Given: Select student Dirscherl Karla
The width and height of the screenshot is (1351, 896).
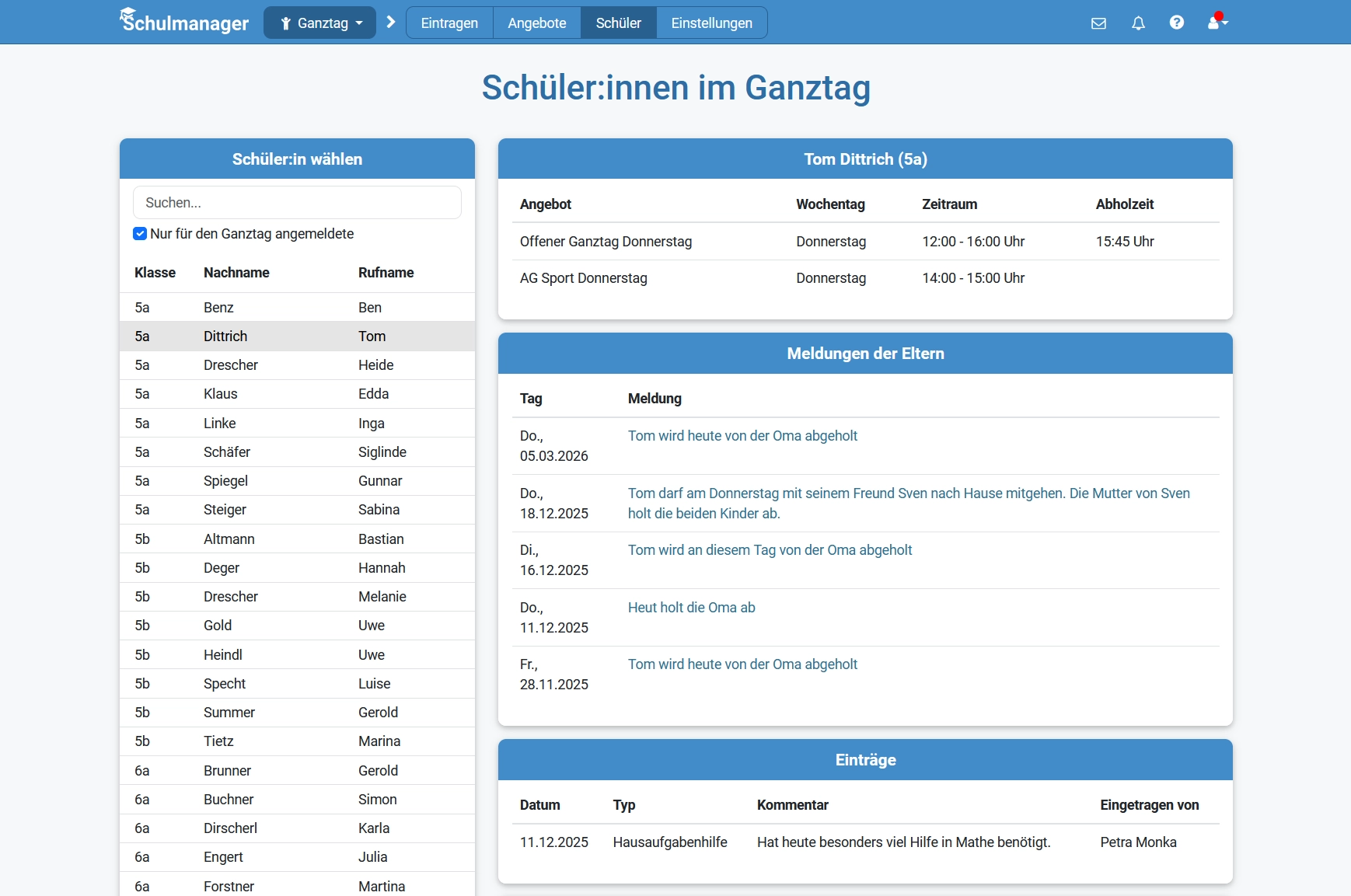Looking at the screenshot, I should pos(297,828).
